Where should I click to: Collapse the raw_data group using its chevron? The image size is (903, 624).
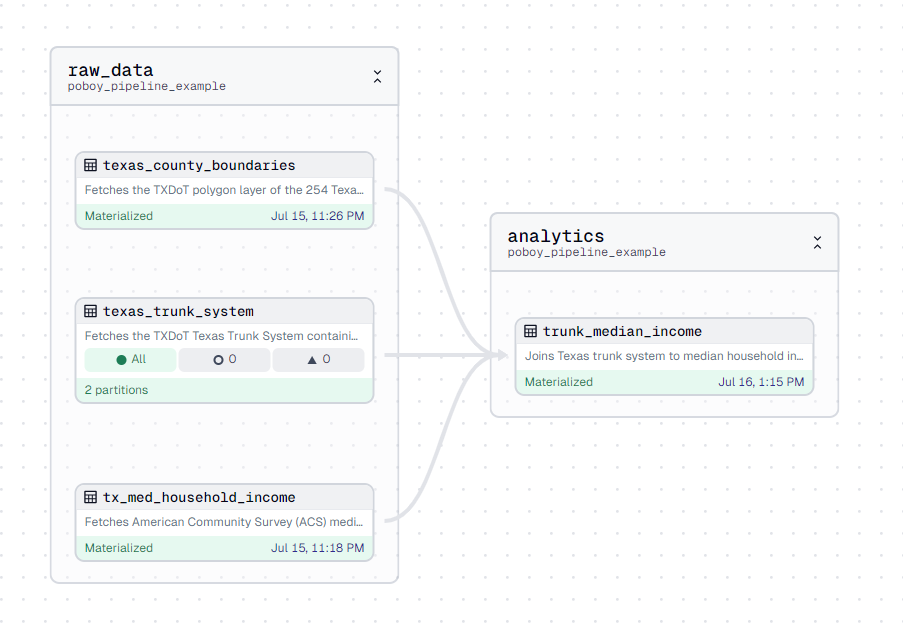(x=377, y=76)
